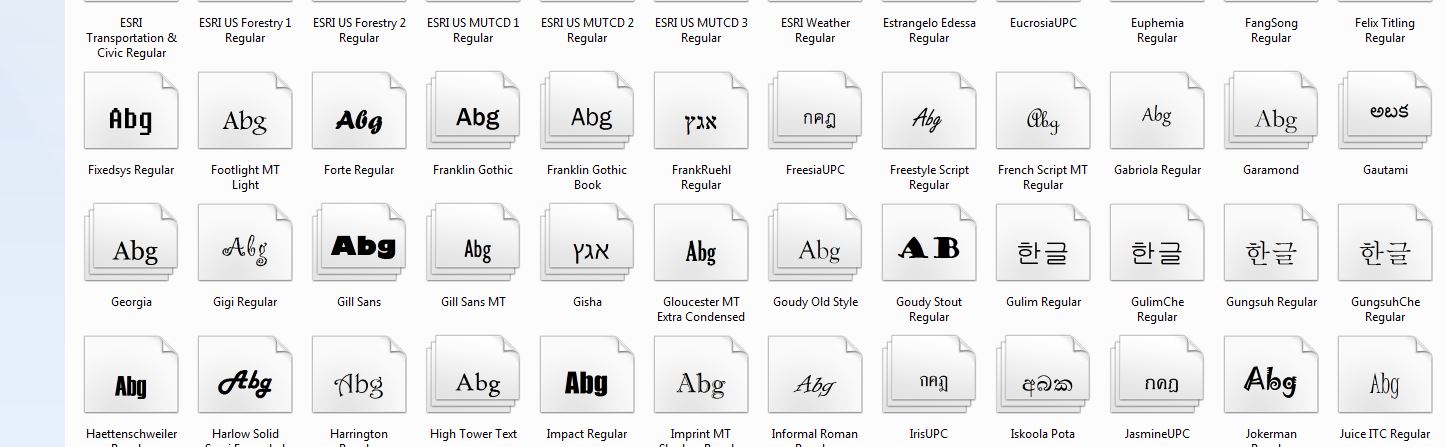Choose the Freestyle Script Regular font icon
This screenshot has height=447, width=1446.
(929, 112)
